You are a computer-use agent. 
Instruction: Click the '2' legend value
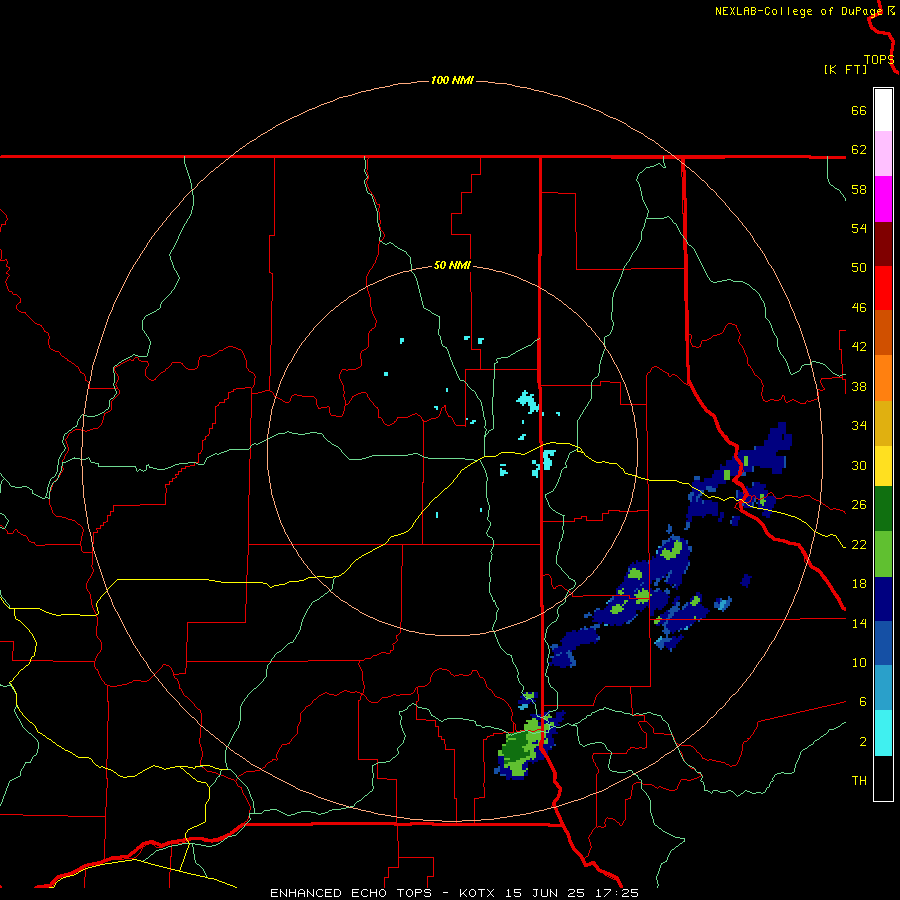[x=862, y=741]
